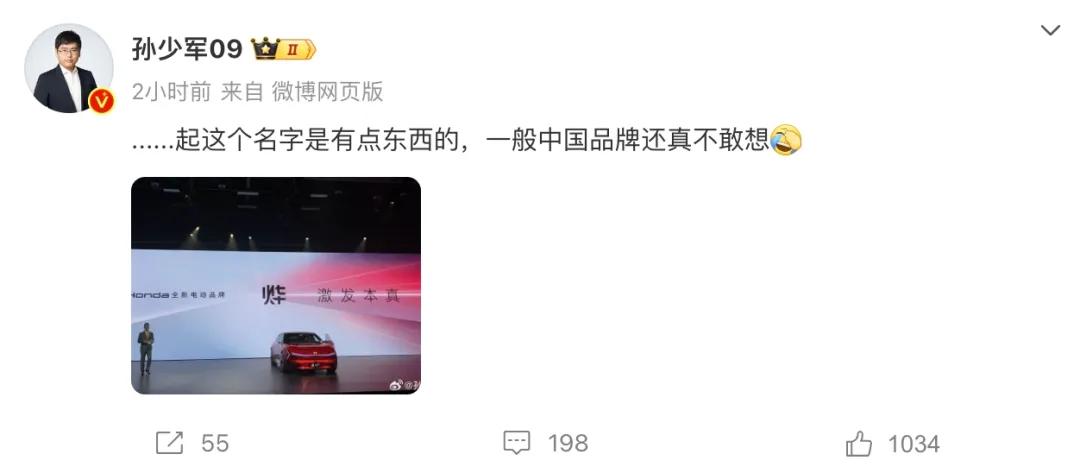Click the Weibo watermark logo on photo
Viewport: 1080px width, 473px height.
click(x=396, y=385)
